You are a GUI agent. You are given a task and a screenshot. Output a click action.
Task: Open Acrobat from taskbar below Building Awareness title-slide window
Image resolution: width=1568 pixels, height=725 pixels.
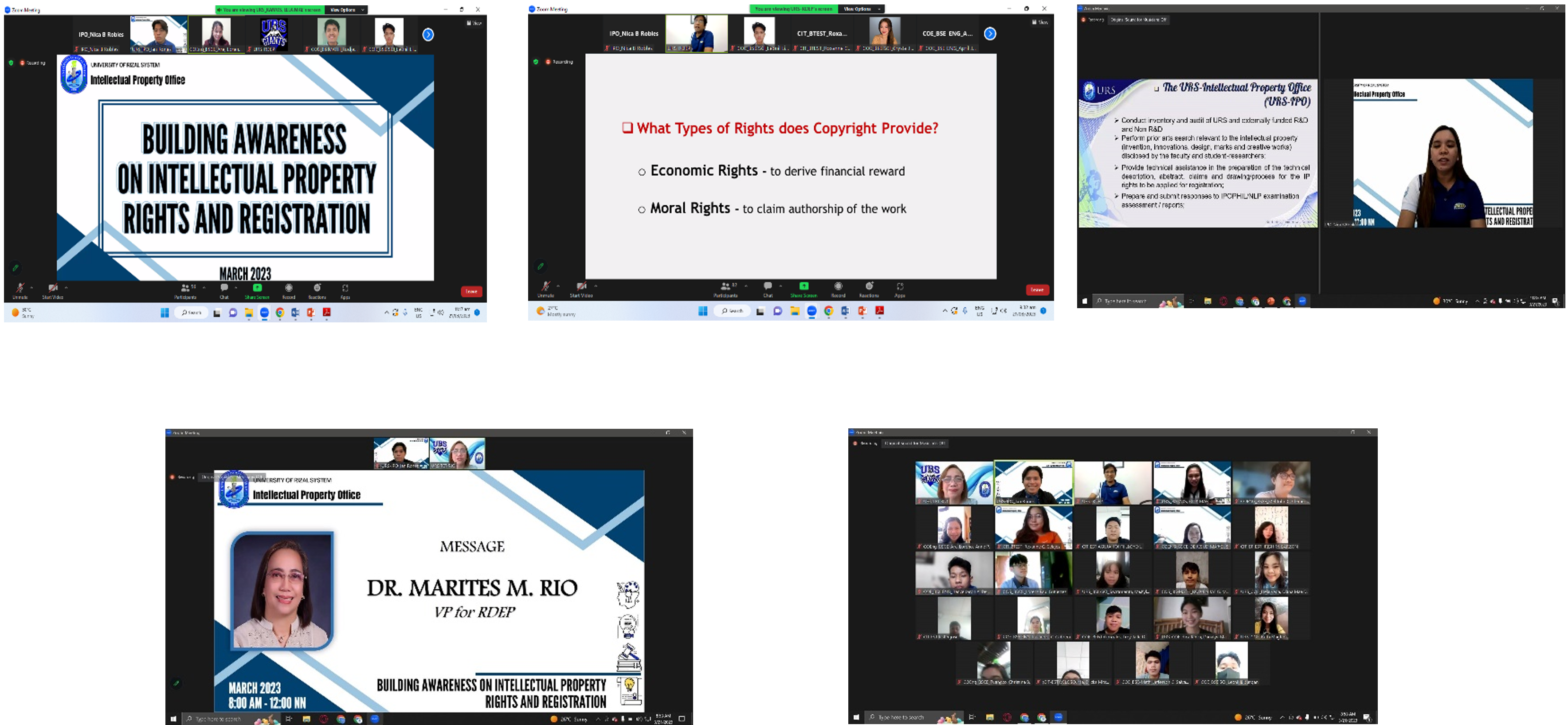[327, 312]
